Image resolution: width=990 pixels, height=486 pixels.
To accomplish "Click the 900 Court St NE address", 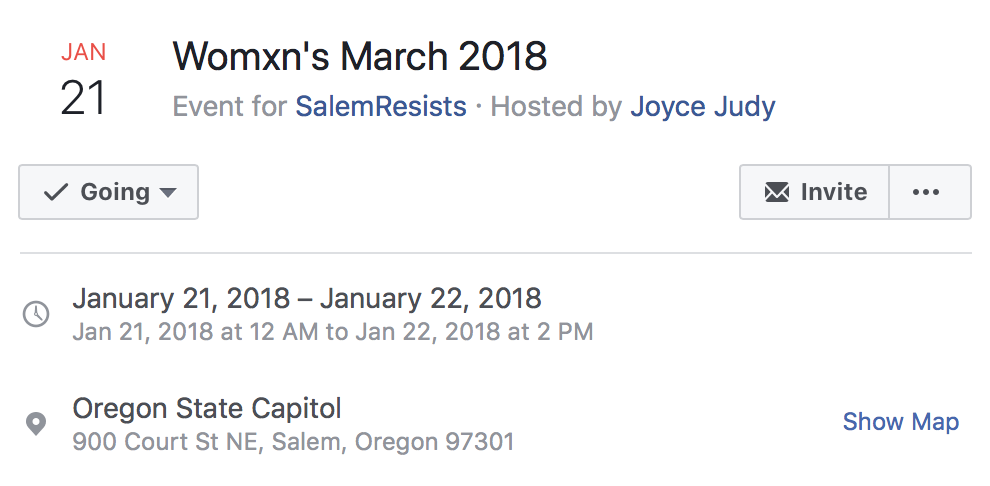I will [293, 441].
